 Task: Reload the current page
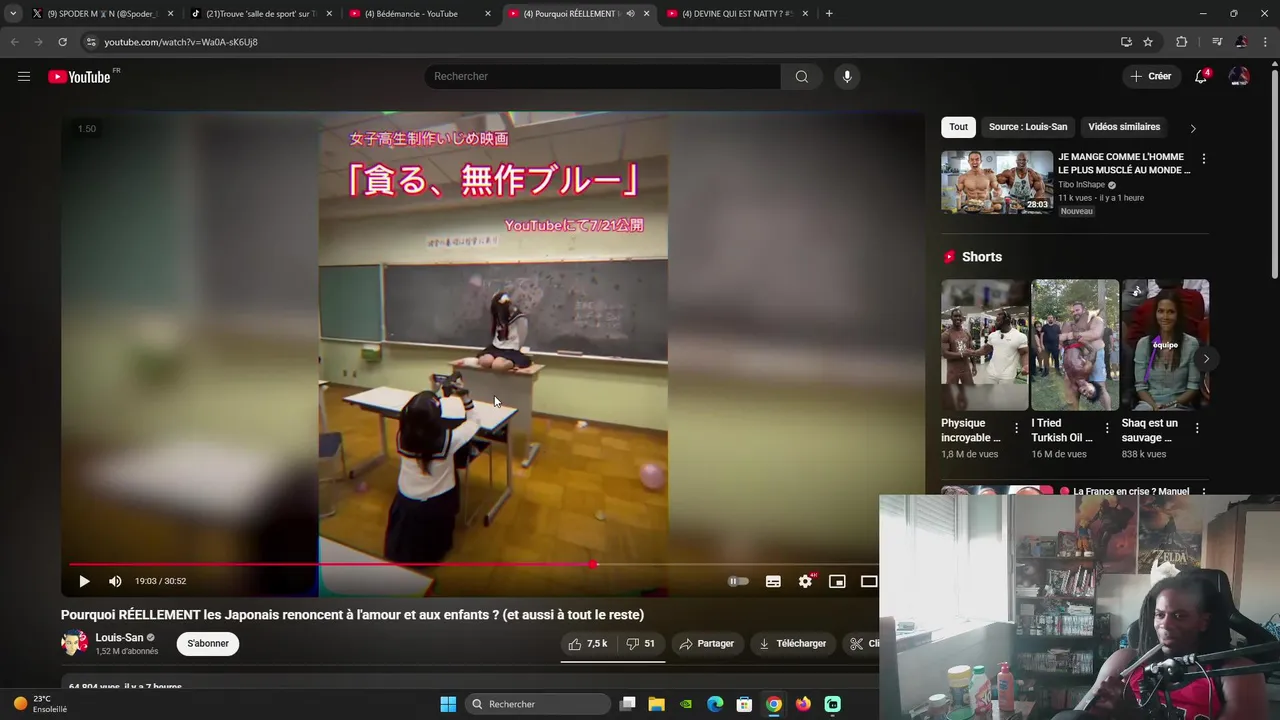click(x=62, y=42)
